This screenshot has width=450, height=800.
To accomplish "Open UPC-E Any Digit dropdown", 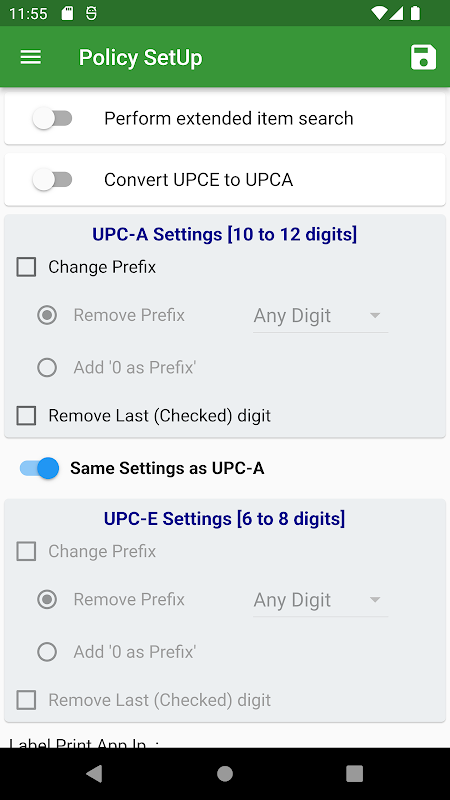I will [320, 600].
